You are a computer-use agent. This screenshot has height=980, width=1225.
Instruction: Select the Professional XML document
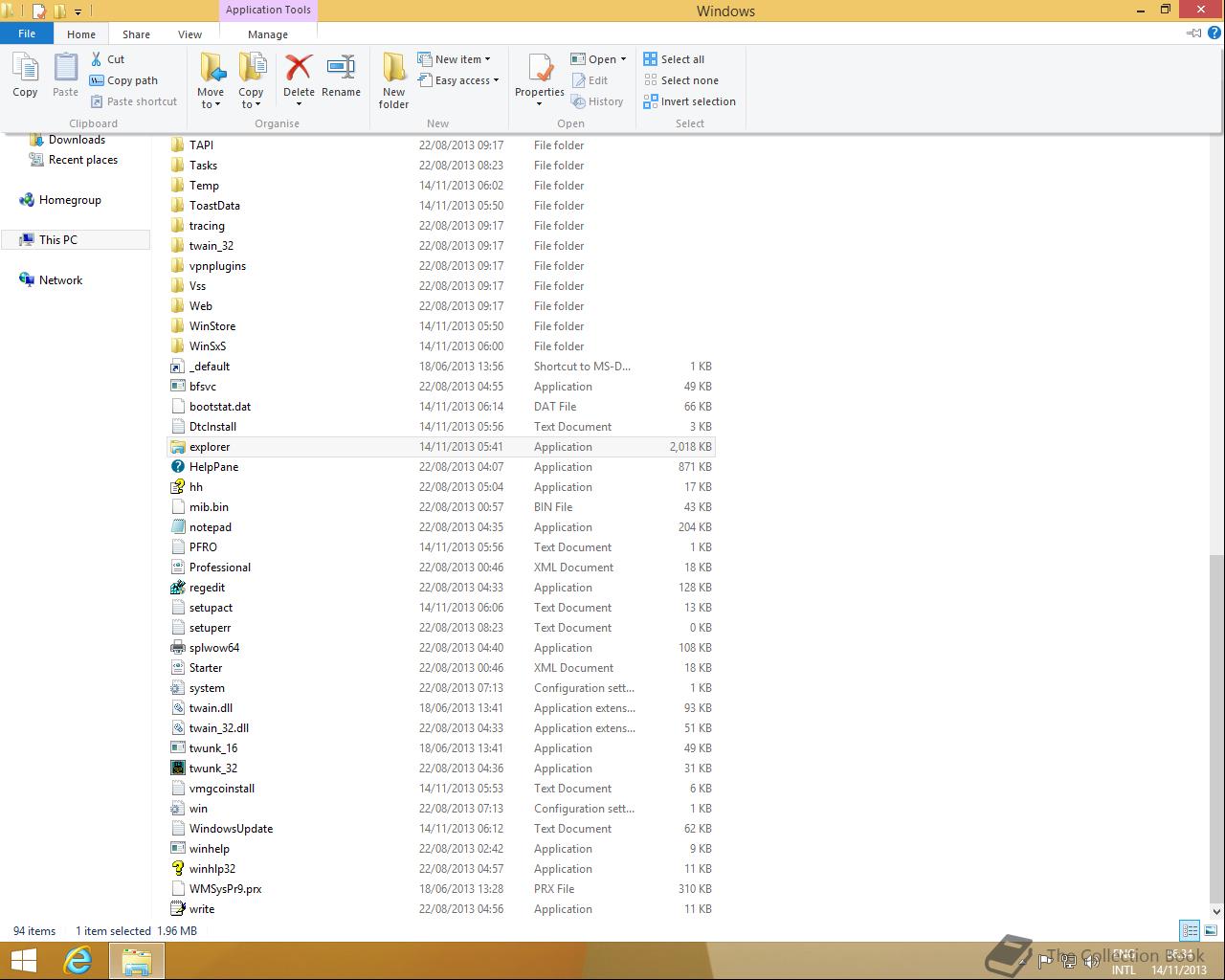coord(220,568)
